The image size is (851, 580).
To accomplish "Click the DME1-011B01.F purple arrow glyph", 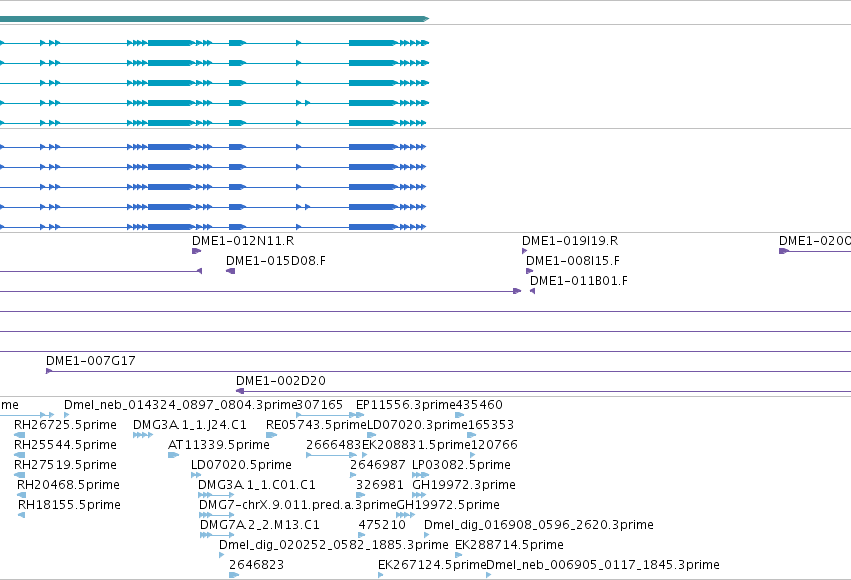I will point(532,291).
